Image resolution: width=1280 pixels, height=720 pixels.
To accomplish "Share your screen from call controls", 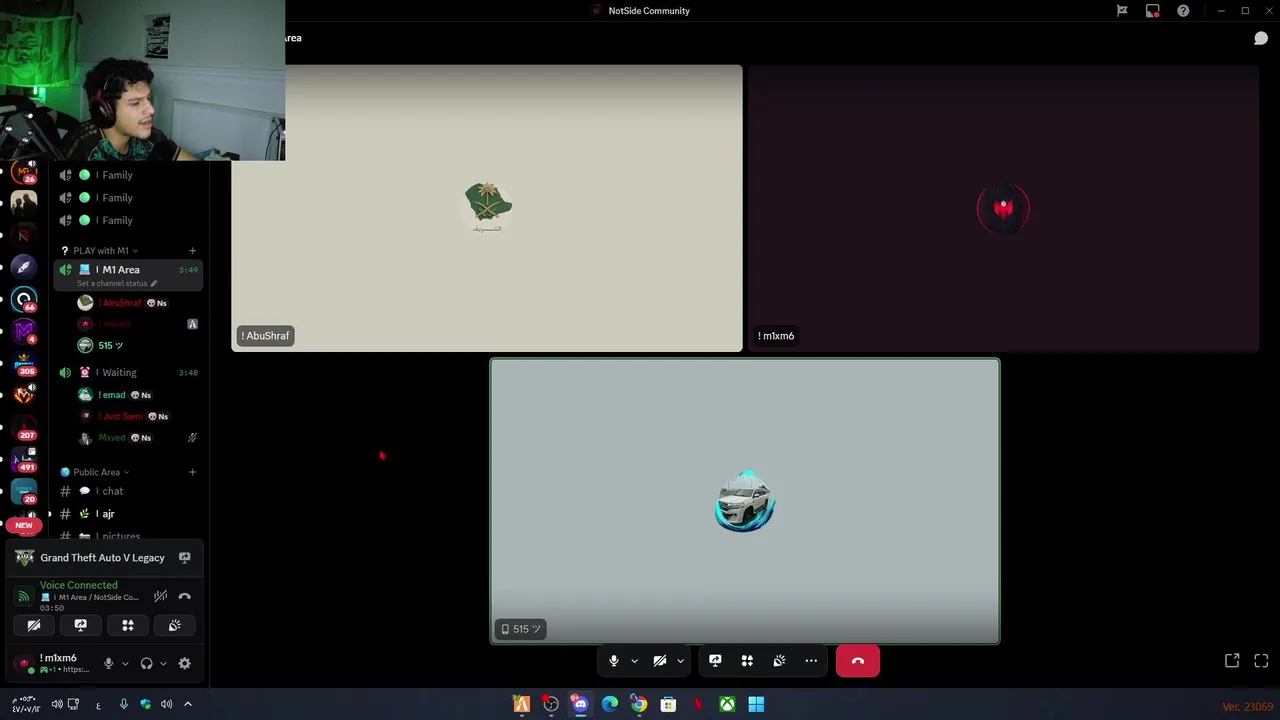I will point(715,661).
